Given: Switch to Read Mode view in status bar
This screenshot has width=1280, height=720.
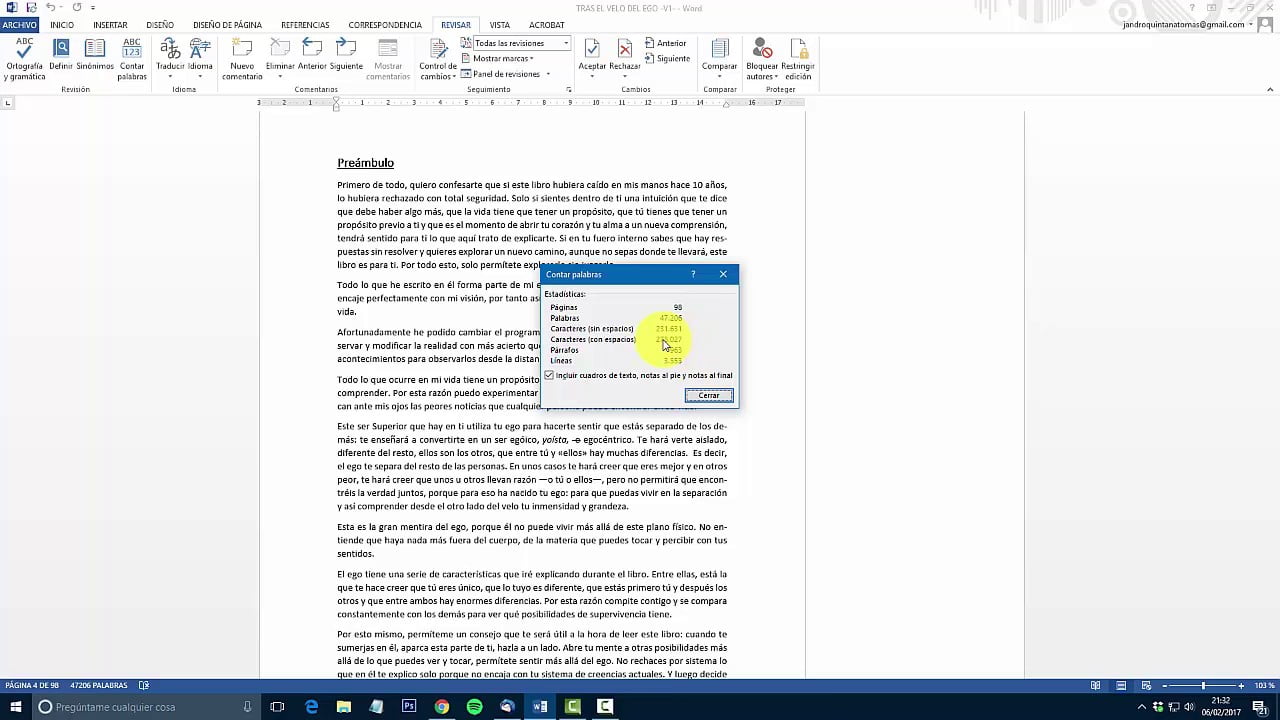Looking at the screenshot, I should (x=1095, y=686).
